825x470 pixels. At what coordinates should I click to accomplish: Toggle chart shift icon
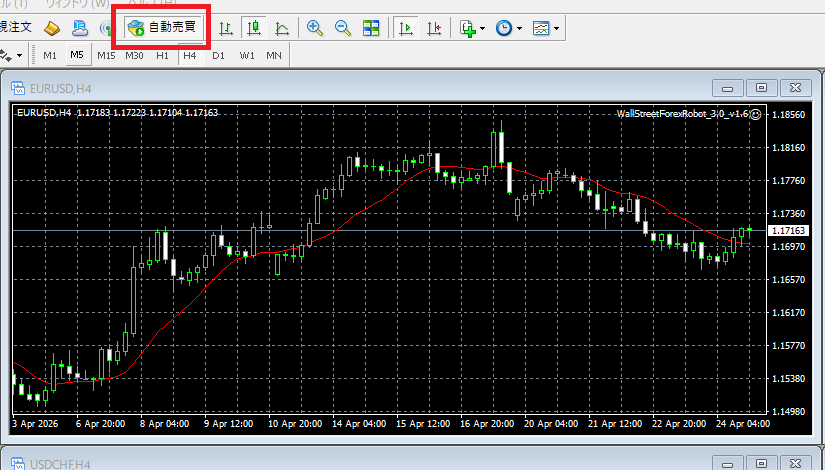[434, 29]
